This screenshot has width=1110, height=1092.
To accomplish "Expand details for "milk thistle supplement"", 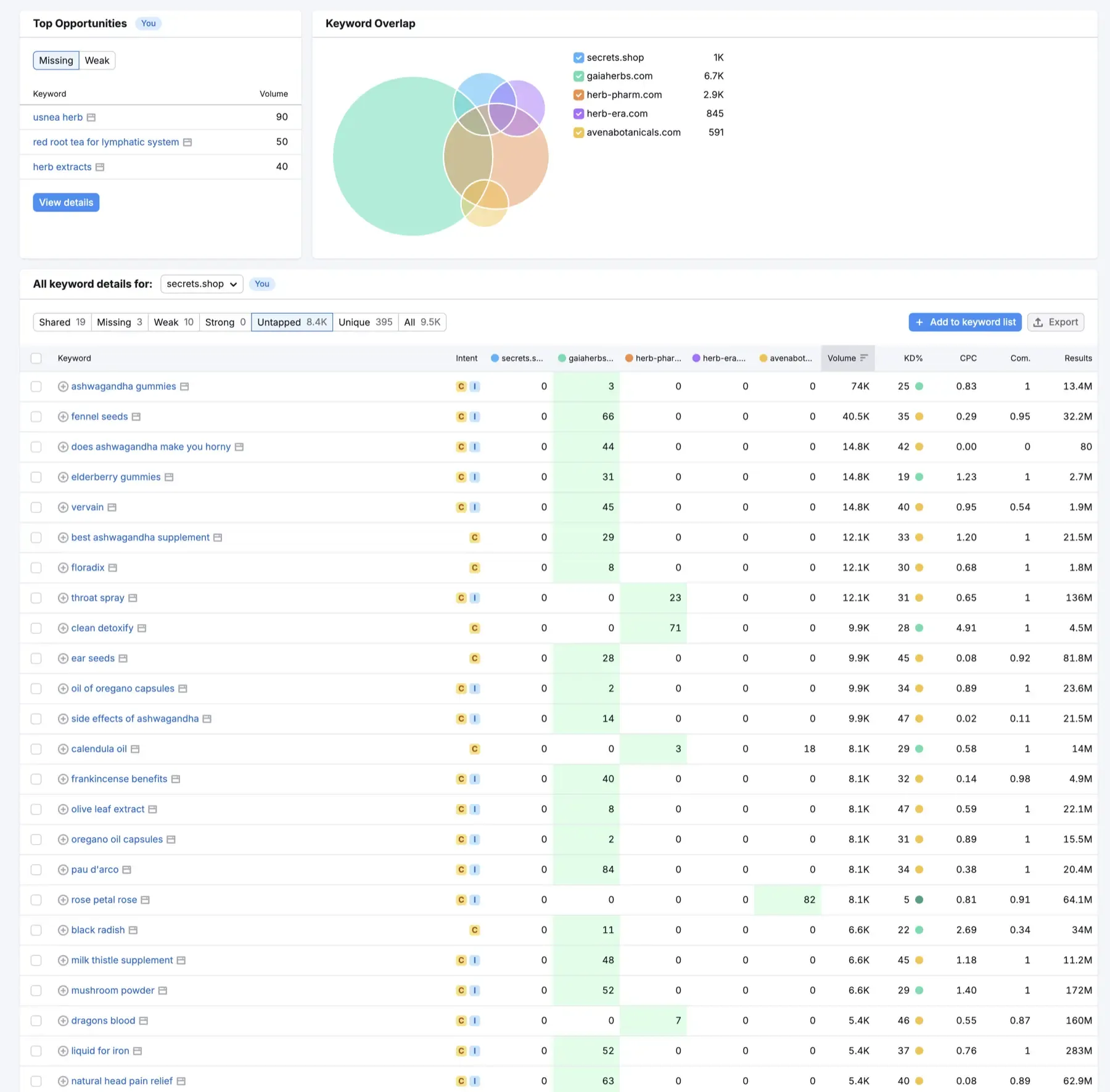I will click(63, 960).
